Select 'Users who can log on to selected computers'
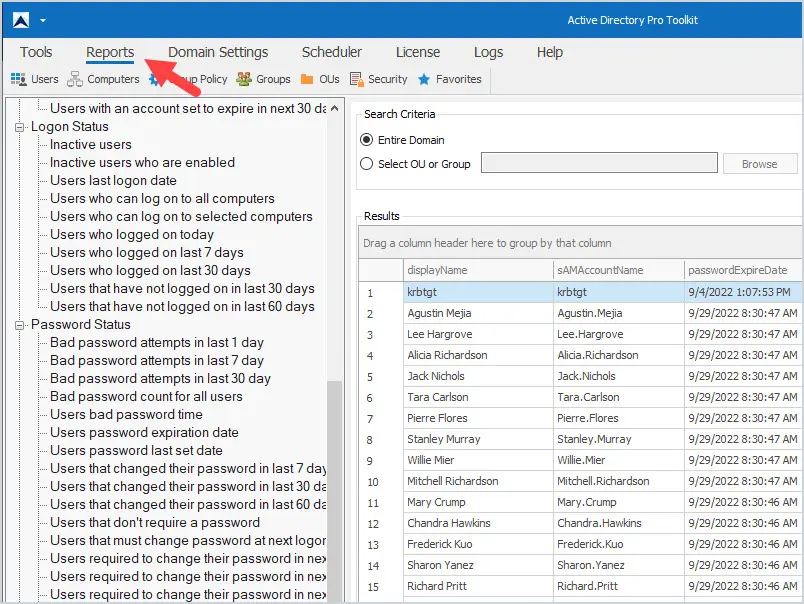 (182, 216)
